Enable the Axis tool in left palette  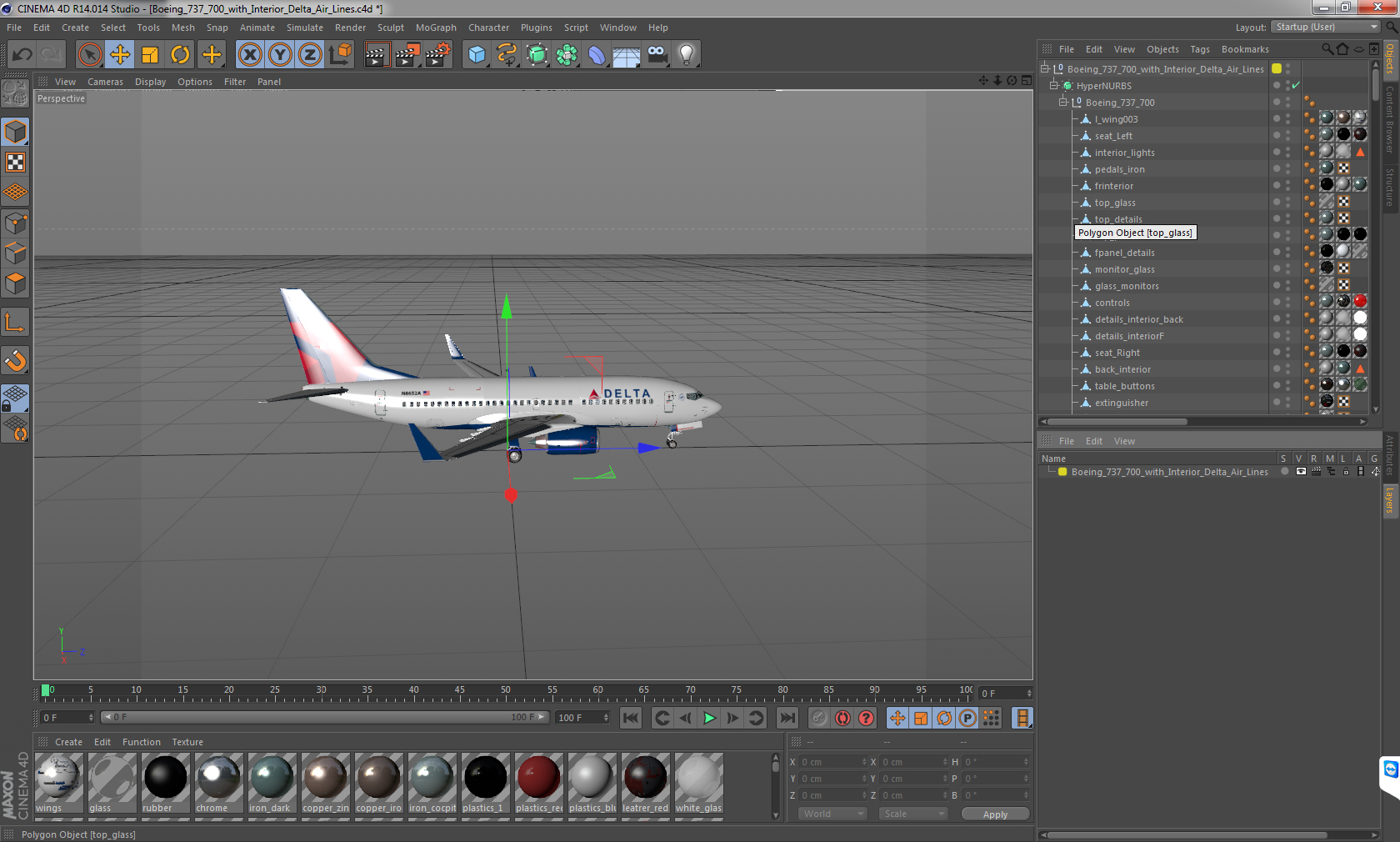point(15,322)
